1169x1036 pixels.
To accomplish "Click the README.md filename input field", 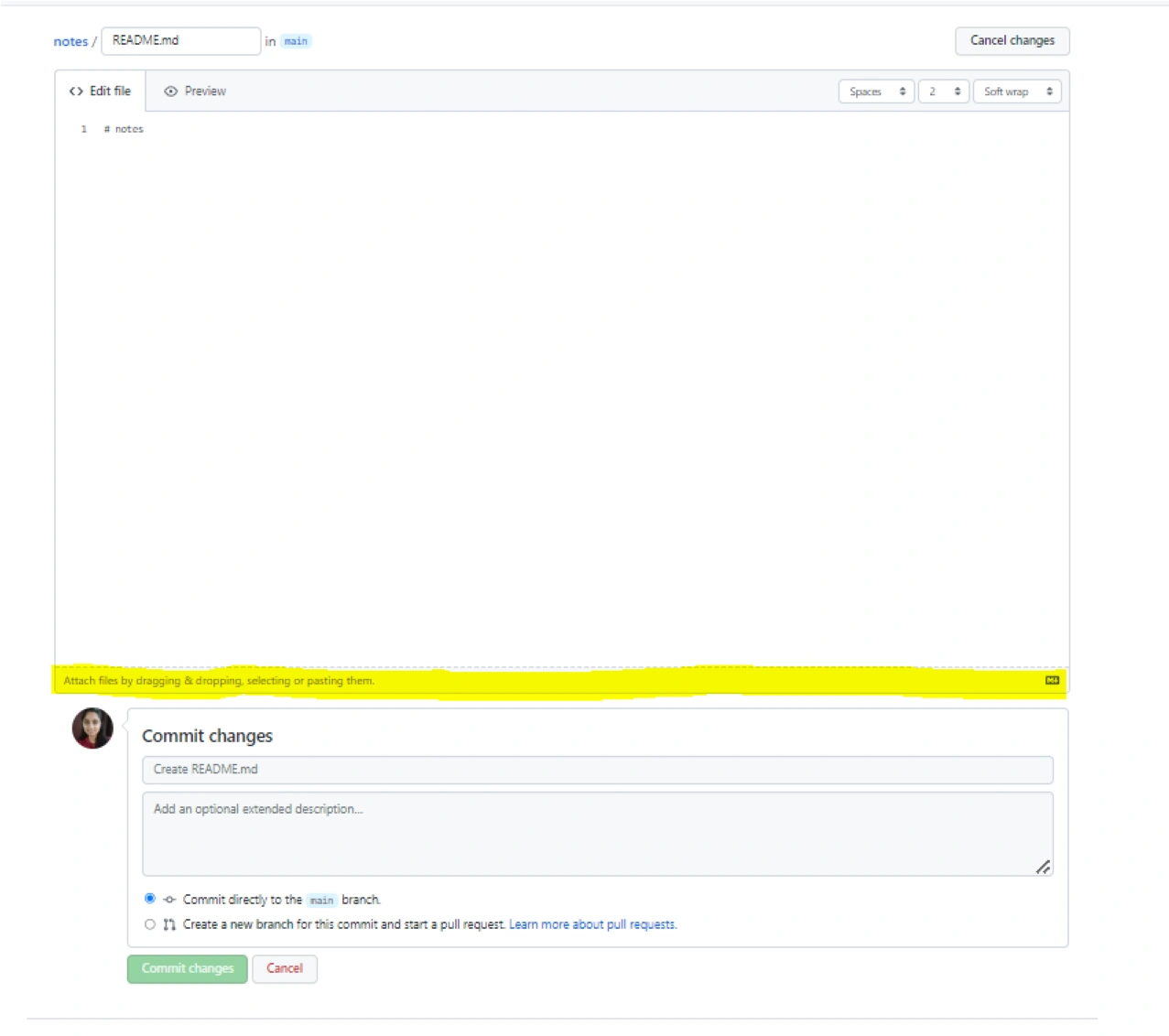I will point(180,40).
